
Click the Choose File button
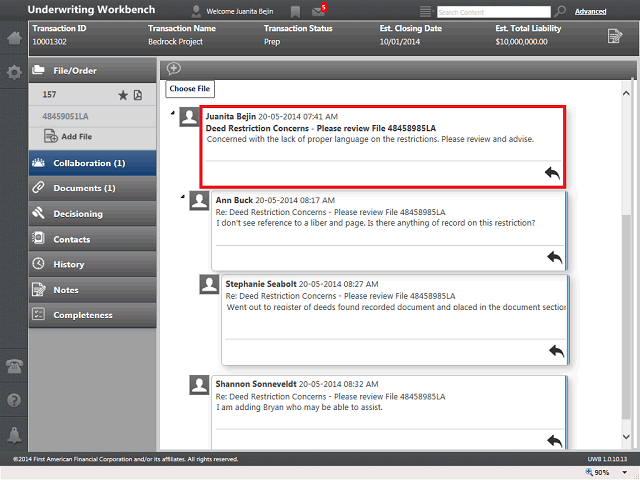190,89
